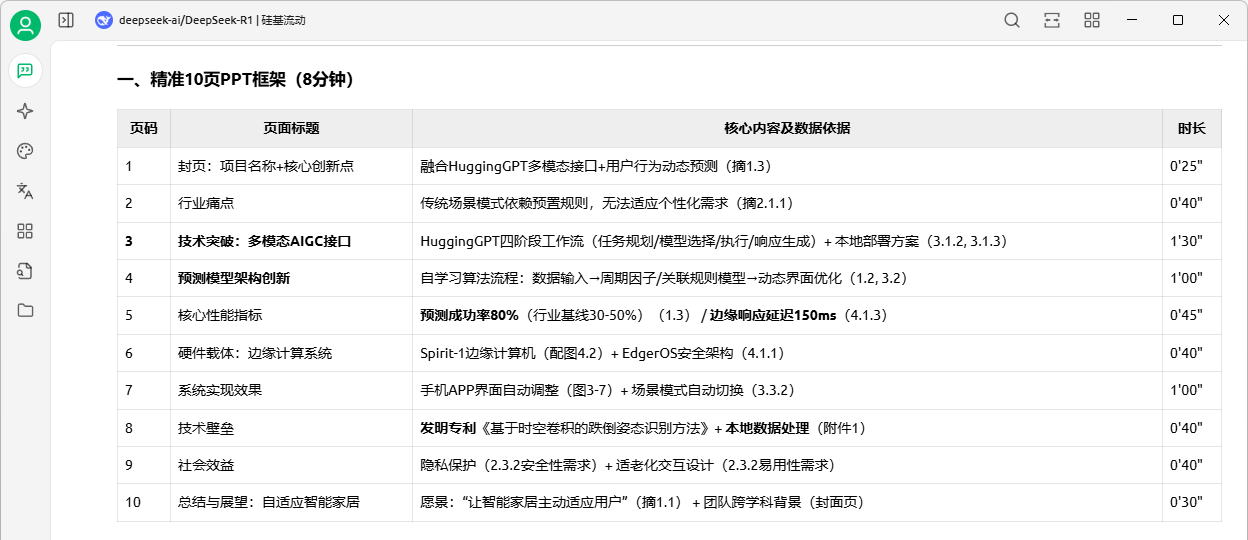The image size is (1248, 540).
Task: Open the files folder sidebar icon
Action: [26, 310]
